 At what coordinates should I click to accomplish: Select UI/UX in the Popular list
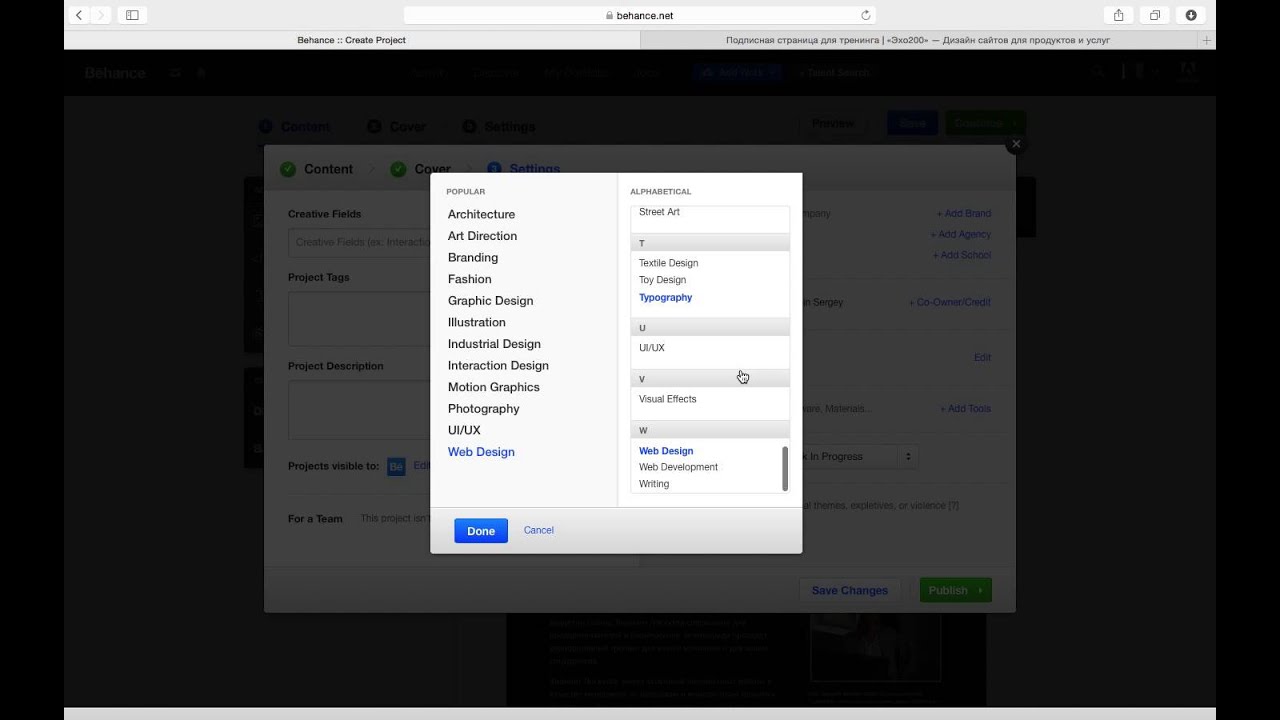(464, 430)
